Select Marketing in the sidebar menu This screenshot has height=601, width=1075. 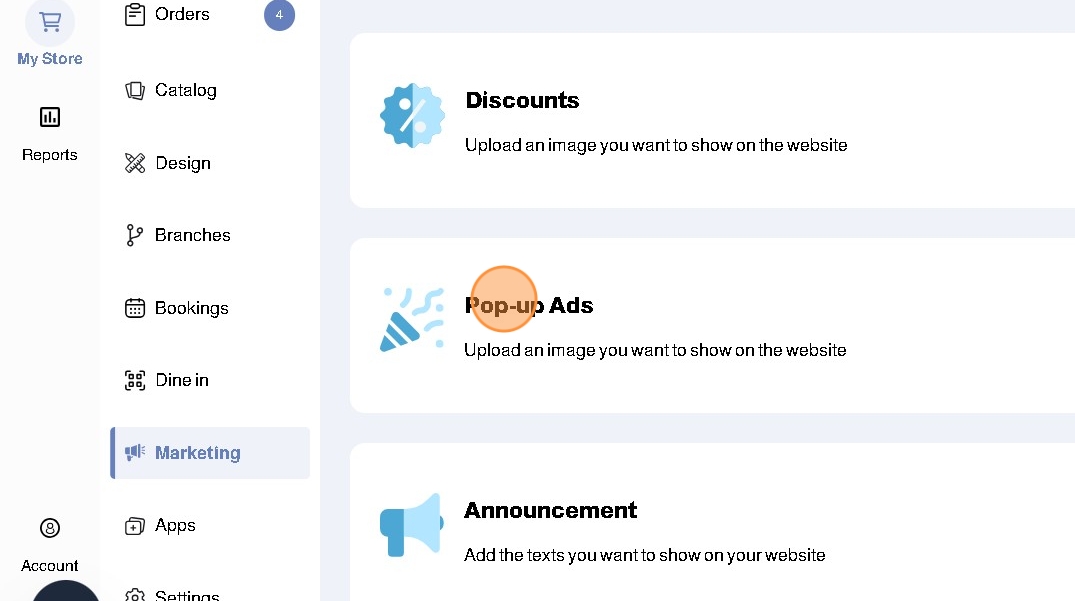coord(198,453)
